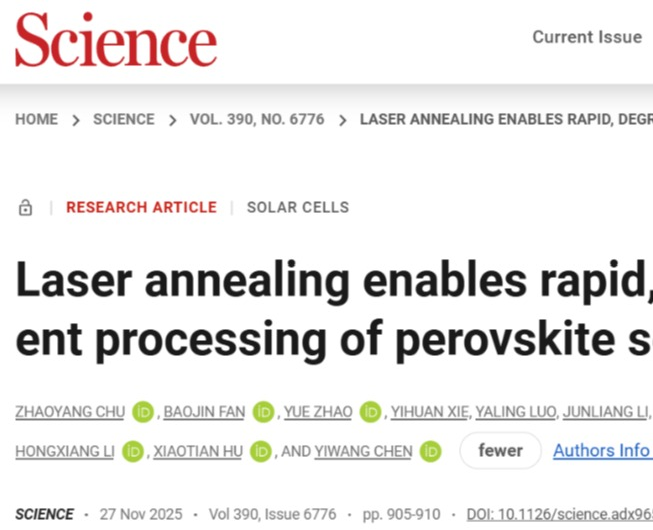
Task: Click the RESEARCH ARTICLE category label
Action: [141, 208]
